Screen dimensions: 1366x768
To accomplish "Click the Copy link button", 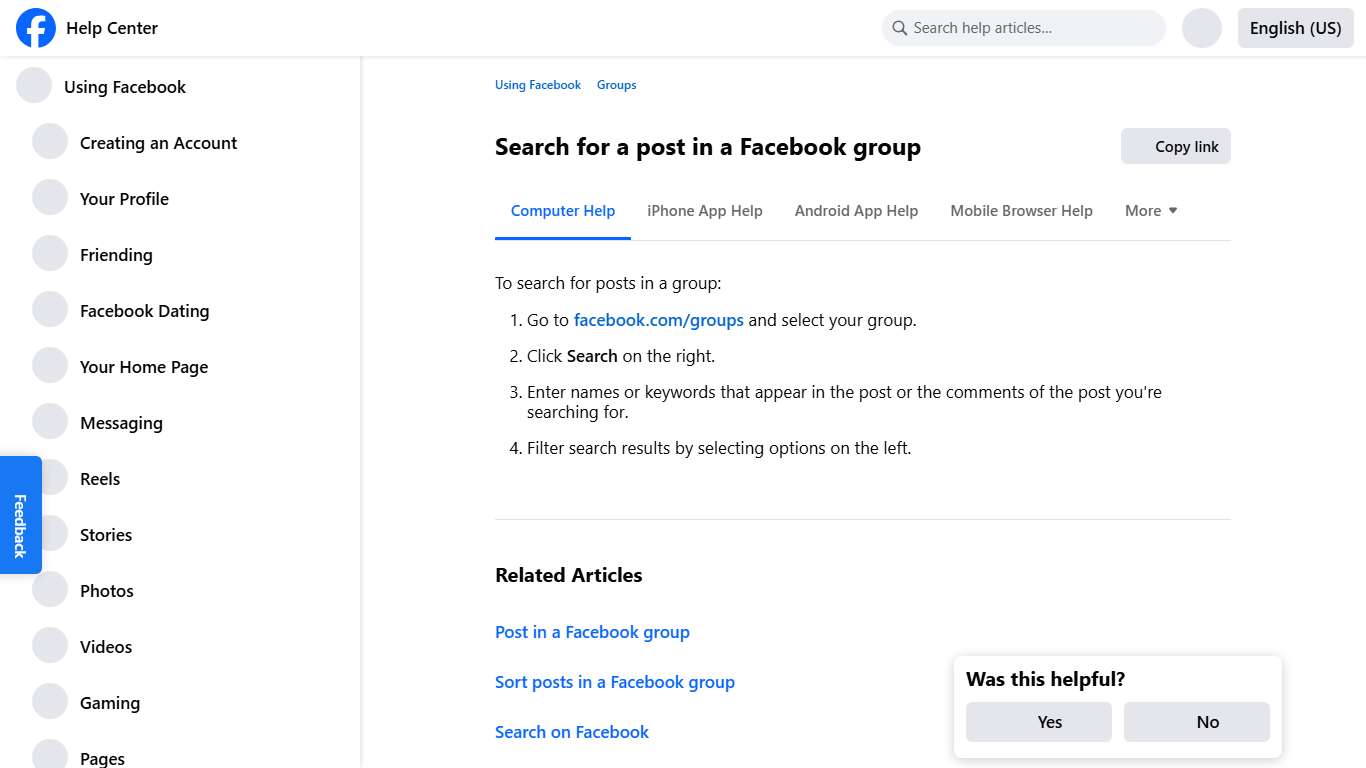I will [1176, 146].
